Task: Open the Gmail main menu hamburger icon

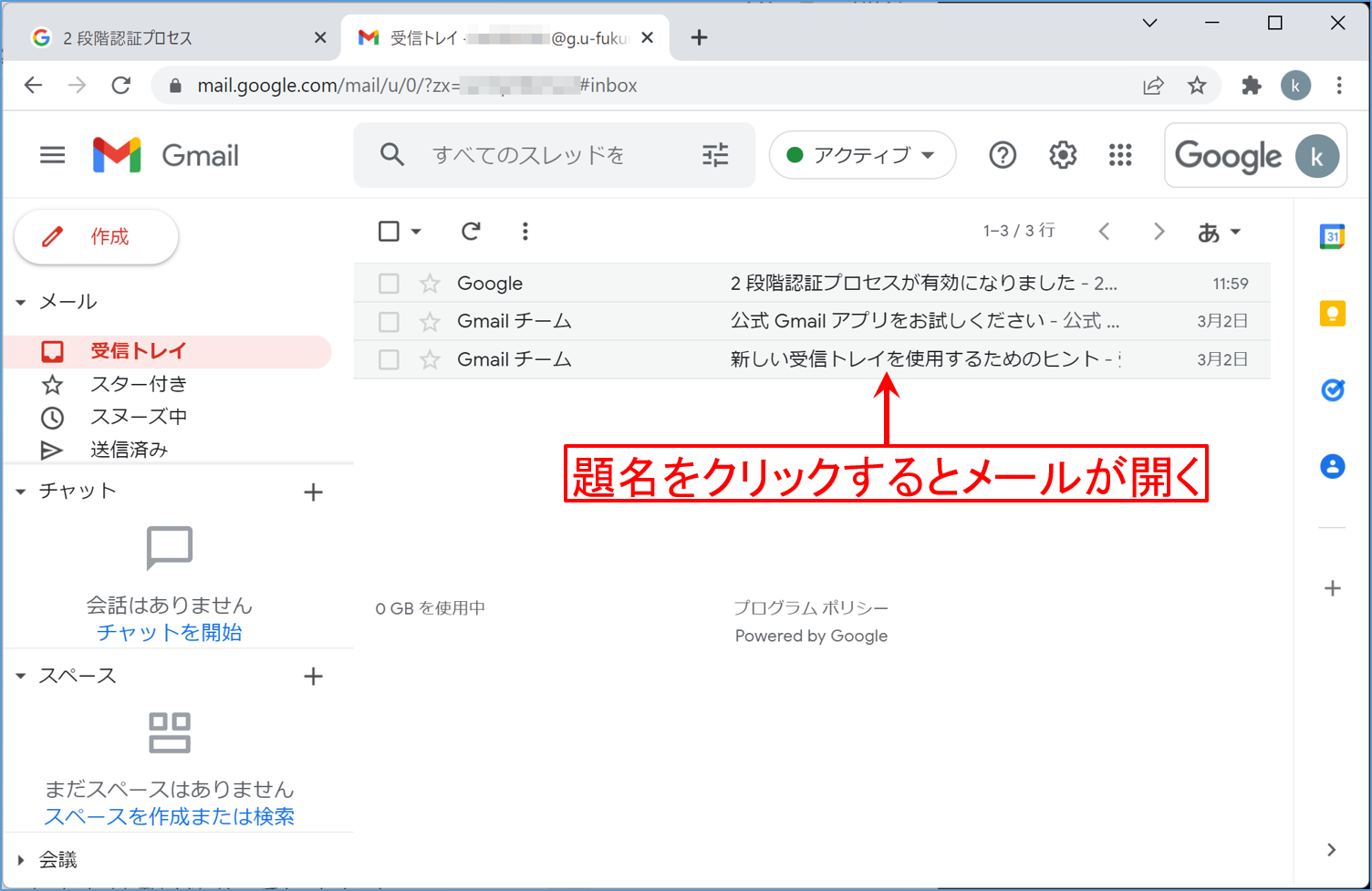Action: click(52, 155)
